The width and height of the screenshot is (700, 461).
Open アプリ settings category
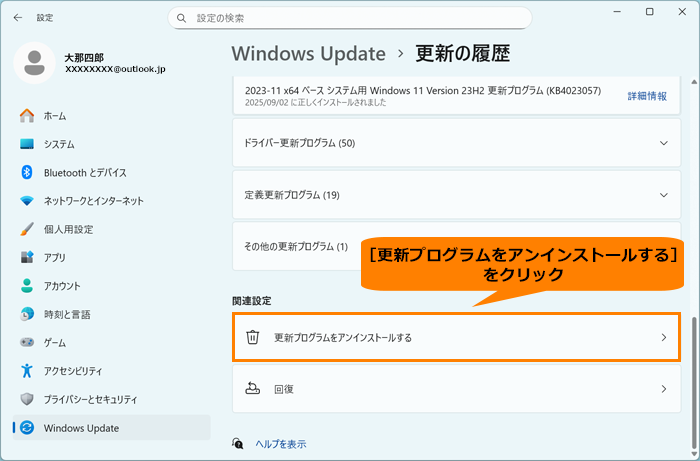coord(54,257)
